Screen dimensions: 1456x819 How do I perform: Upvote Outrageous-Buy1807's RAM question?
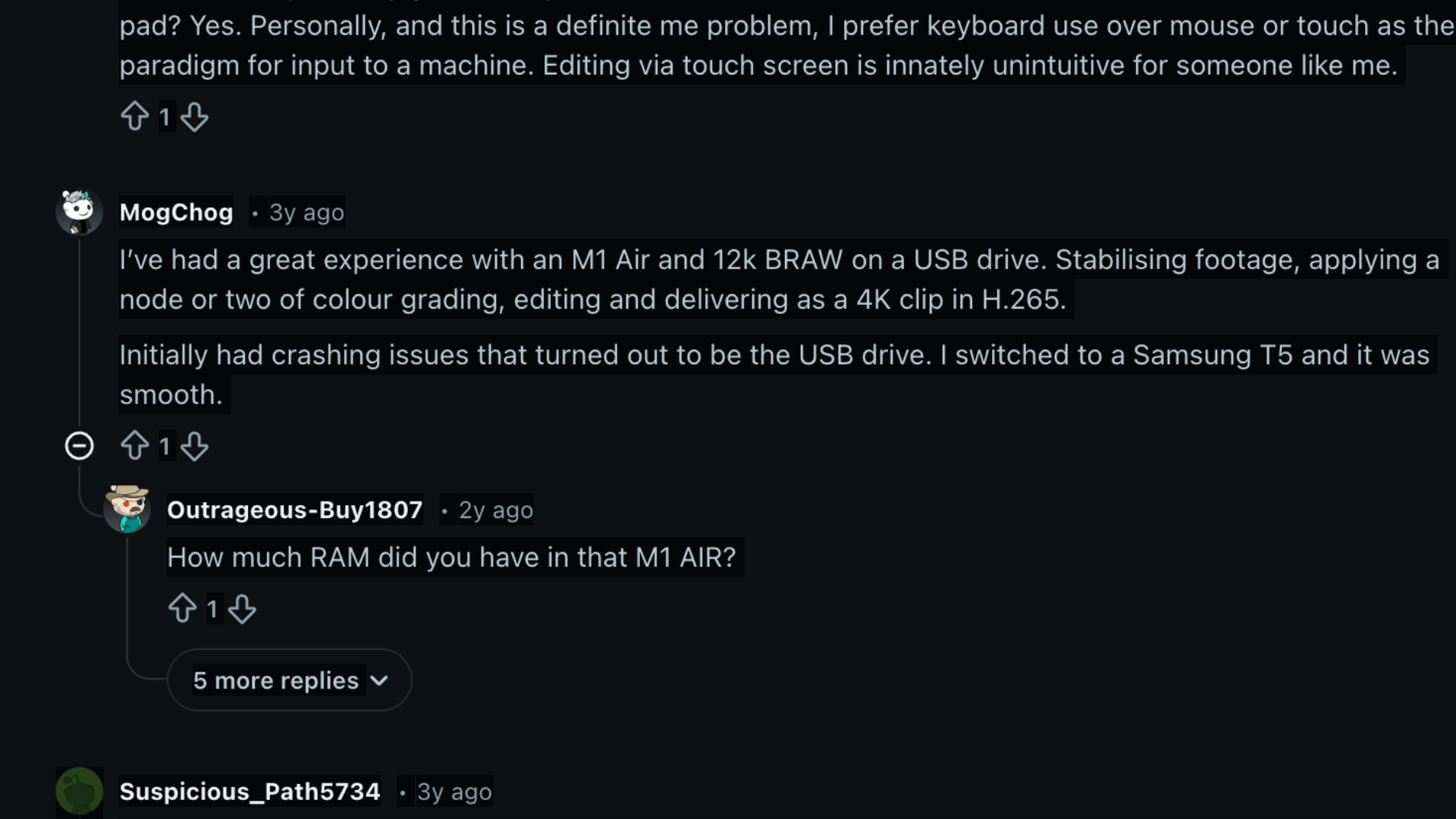[183, 609]
